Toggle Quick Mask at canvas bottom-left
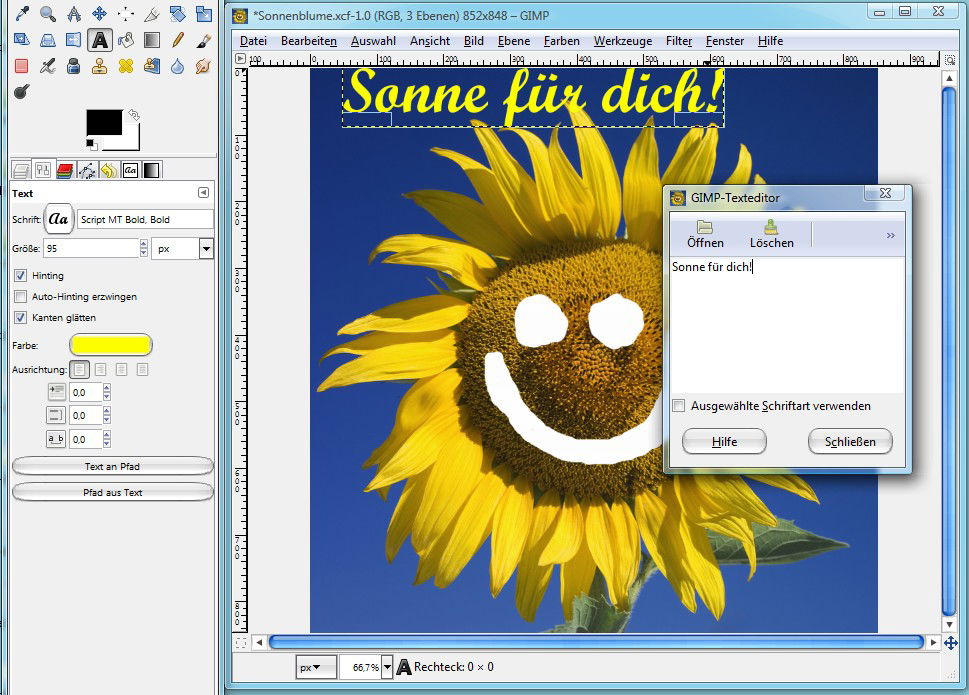 tap(241, 642)
